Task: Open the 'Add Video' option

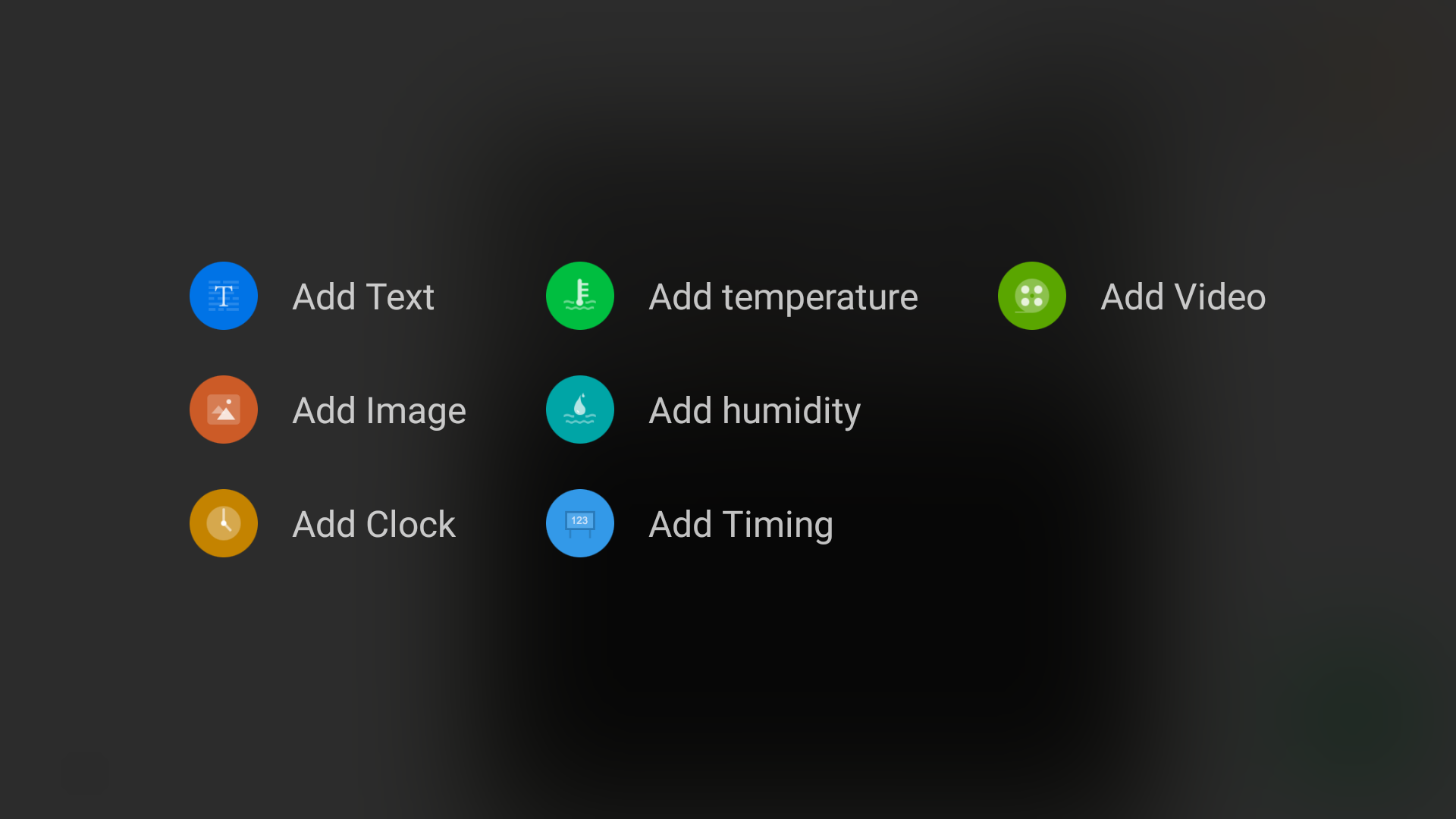Action: (1183, 297)
